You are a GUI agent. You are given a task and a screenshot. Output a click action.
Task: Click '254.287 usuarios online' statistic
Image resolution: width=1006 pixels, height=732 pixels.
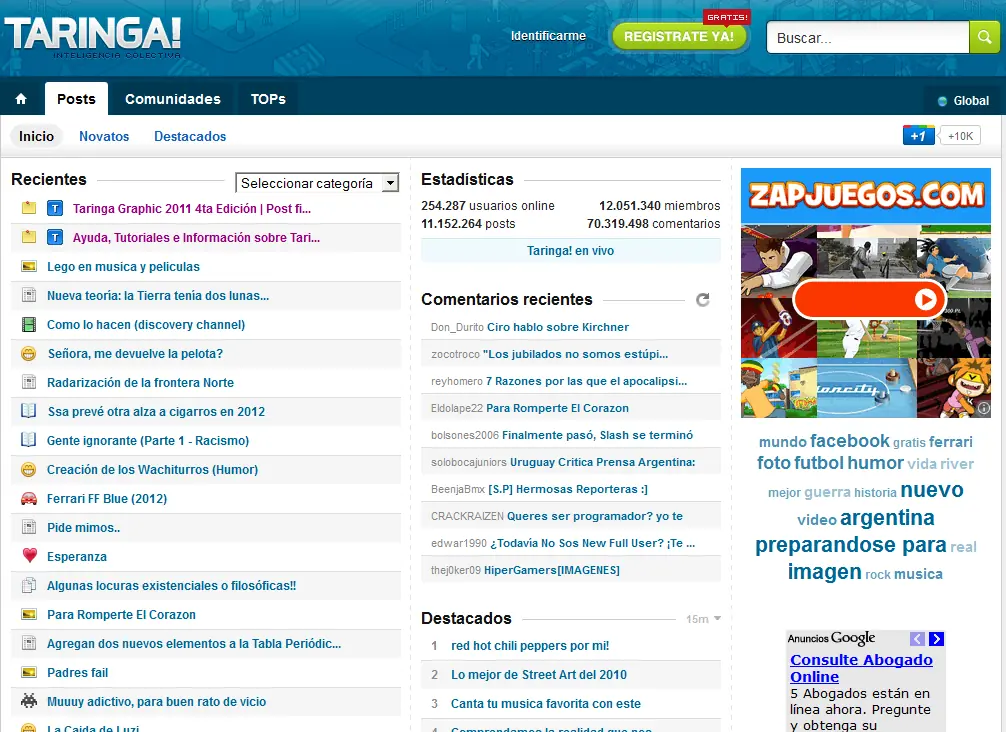[x=488, y=205]
